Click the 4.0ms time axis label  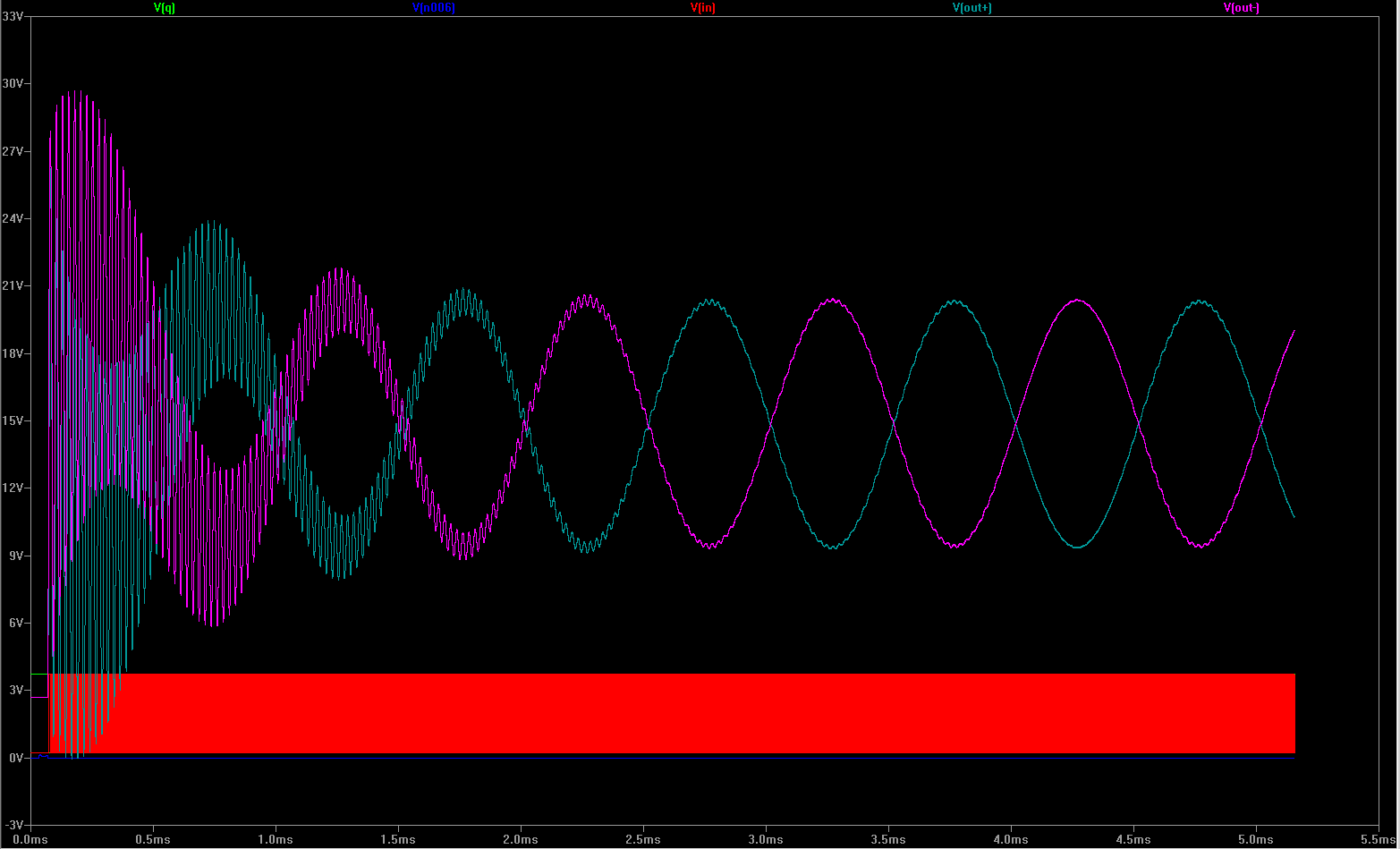(1011, 840)
